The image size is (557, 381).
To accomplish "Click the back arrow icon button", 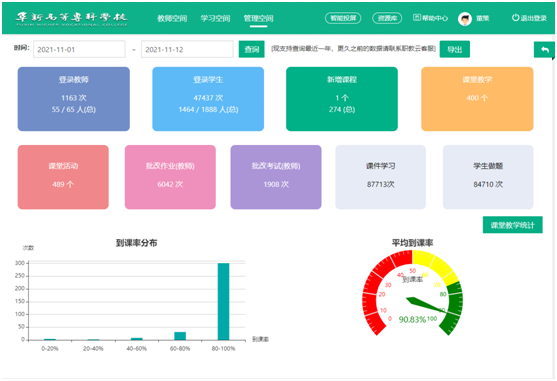I will coord(544,50).
